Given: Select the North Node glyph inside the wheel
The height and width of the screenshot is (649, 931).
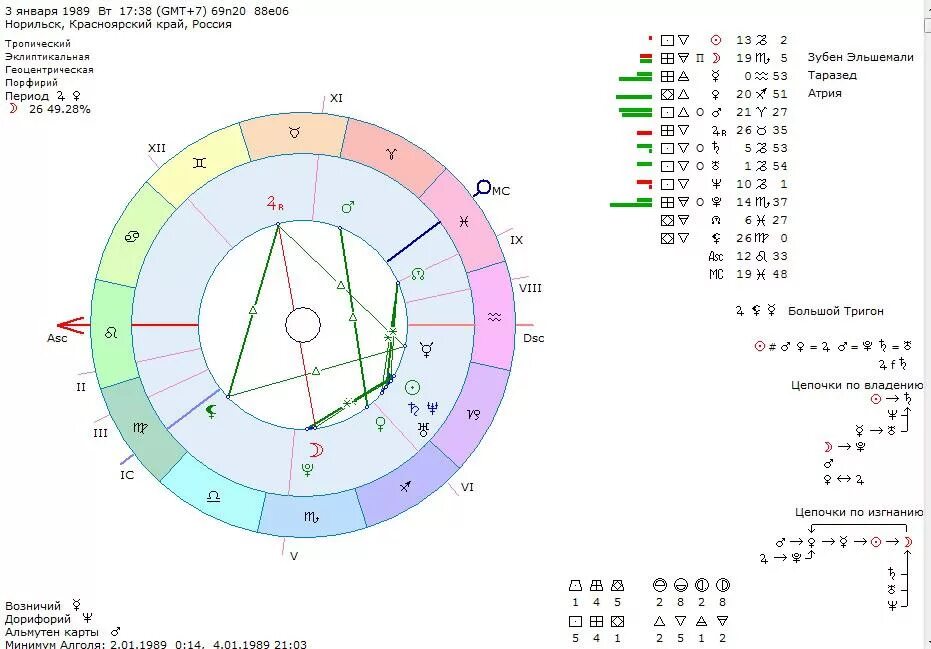Looking at the screenshot, I should pos(418,274).
